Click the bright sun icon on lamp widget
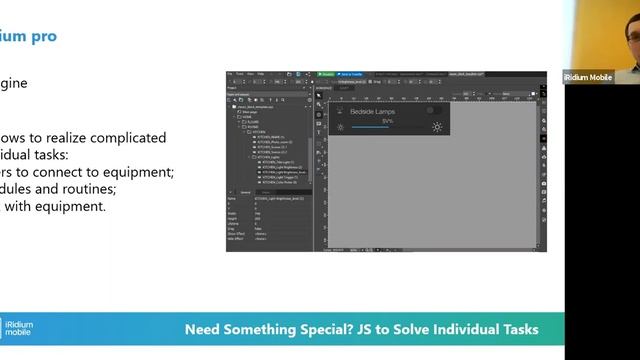 [x=437, y=127]
